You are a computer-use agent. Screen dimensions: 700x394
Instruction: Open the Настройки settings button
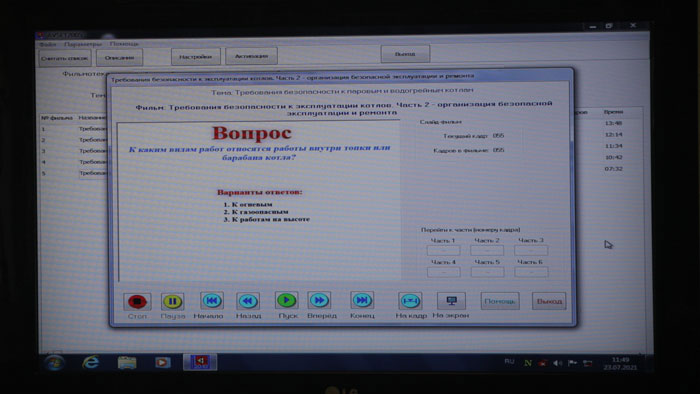click(x=196, y=57)
